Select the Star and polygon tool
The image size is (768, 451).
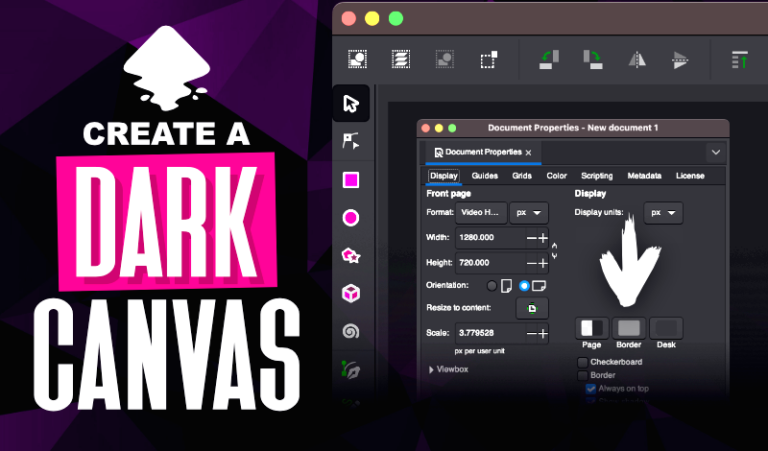point(351,256)
